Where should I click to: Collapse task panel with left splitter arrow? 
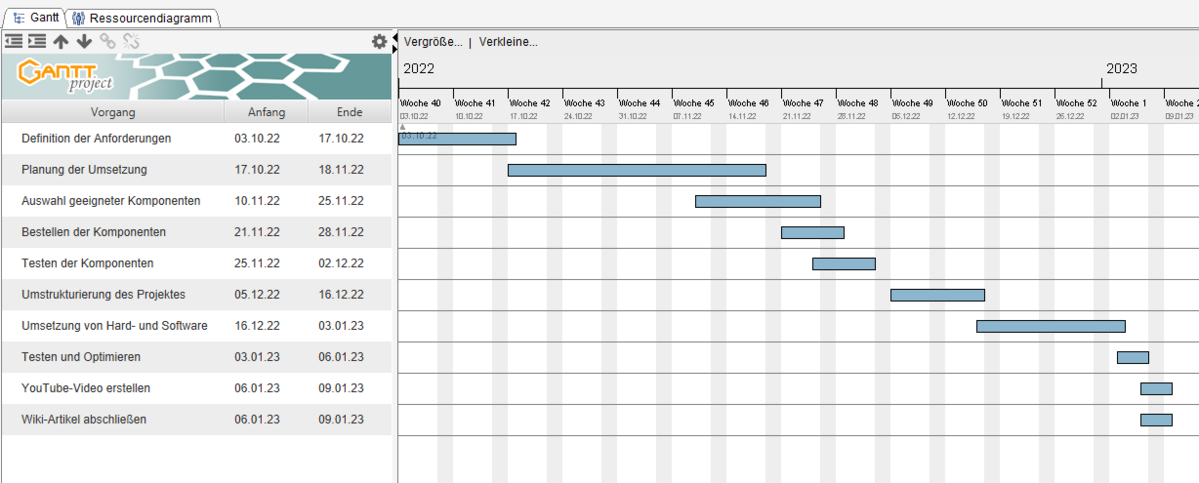pos(394,36)
